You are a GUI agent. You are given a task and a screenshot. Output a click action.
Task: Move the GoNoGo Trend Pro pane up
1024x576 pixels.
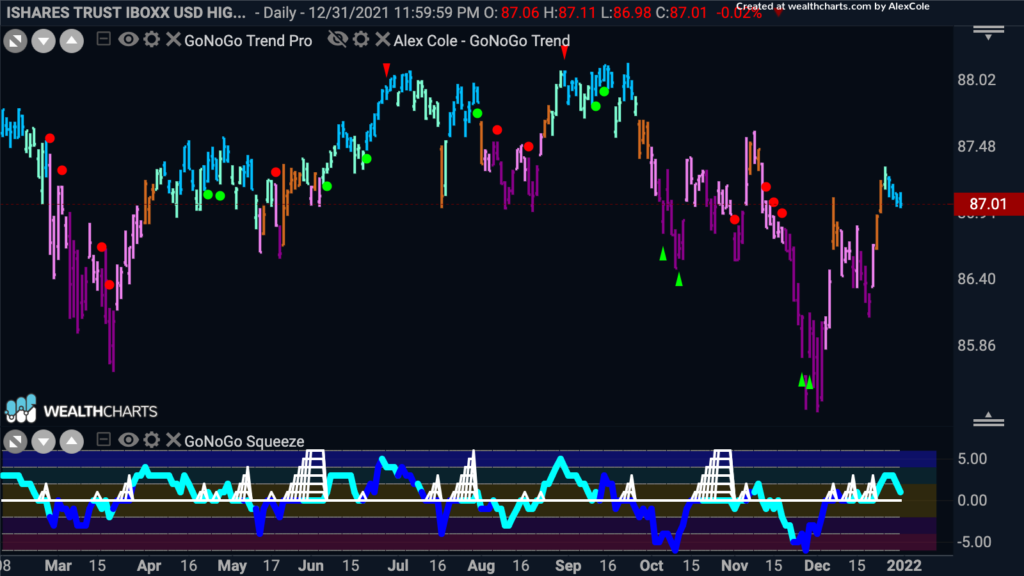click(72, 42)
